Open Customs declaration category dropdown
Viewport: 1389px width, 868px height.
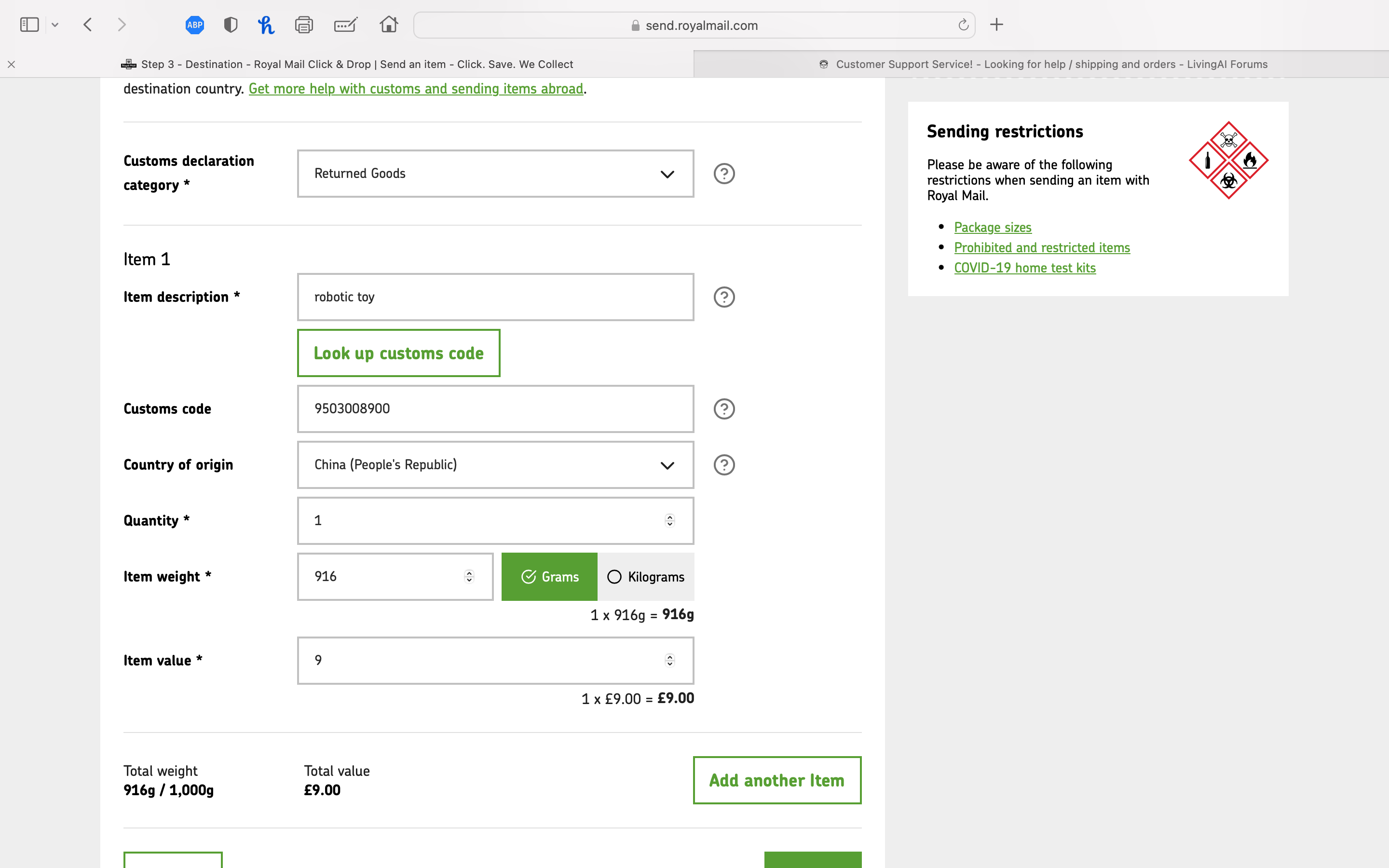coord(495,174)
